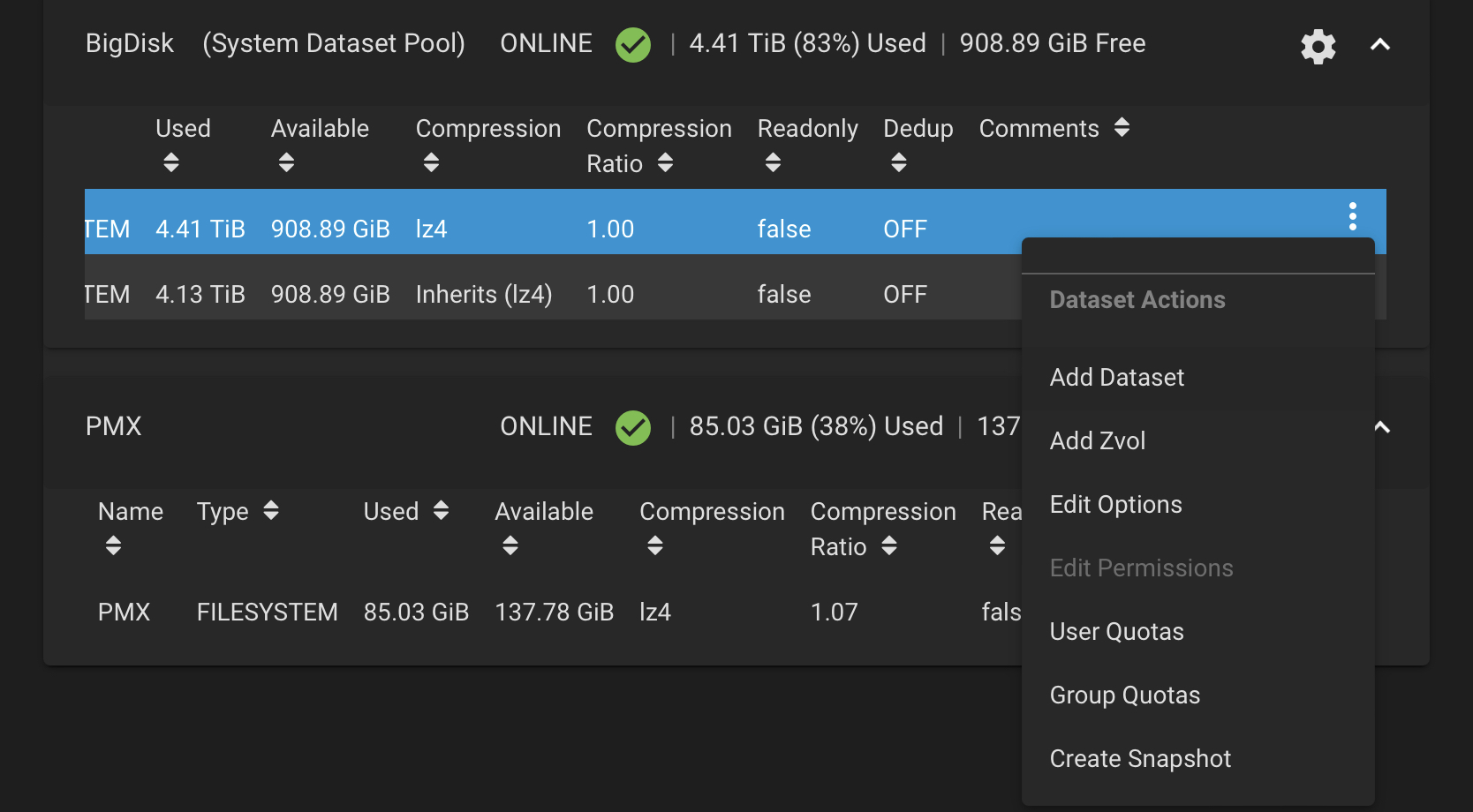Open three-dot actions menu on selected row
The image size is (1473, 812).
(x=1352, y=216)
